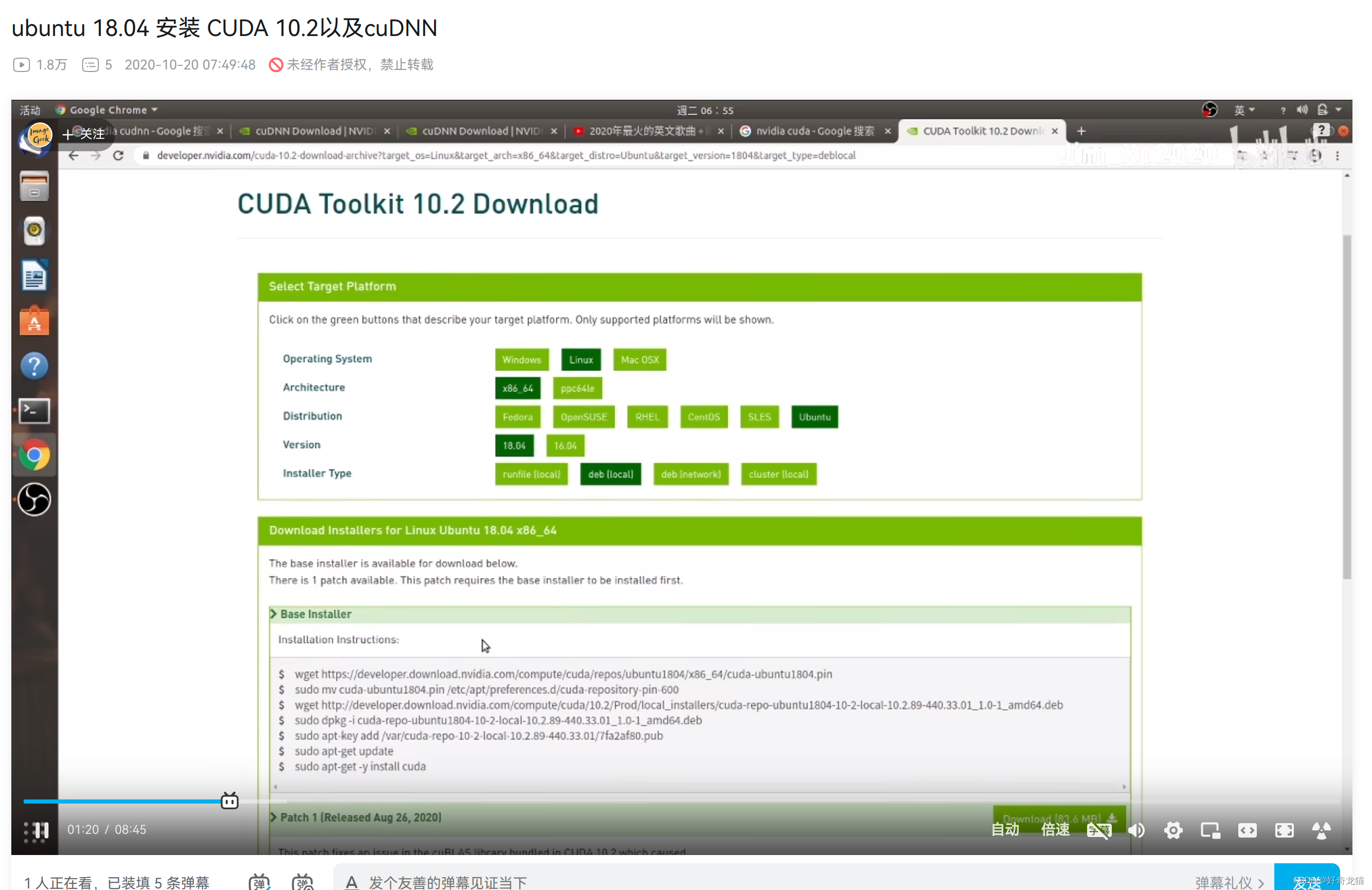Open the 倍速 playback speed menu

(1056, 829)
